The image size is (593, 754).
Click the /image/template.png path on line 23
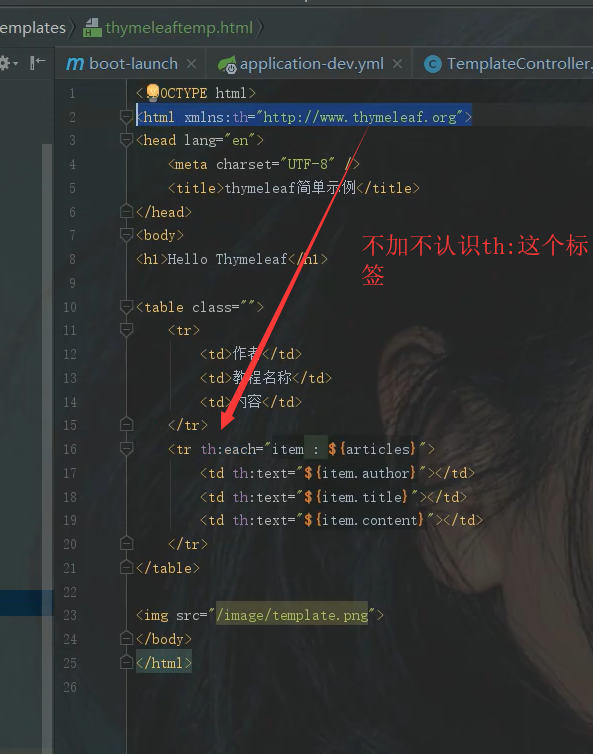pyautogui.click(x=292, y=615)
